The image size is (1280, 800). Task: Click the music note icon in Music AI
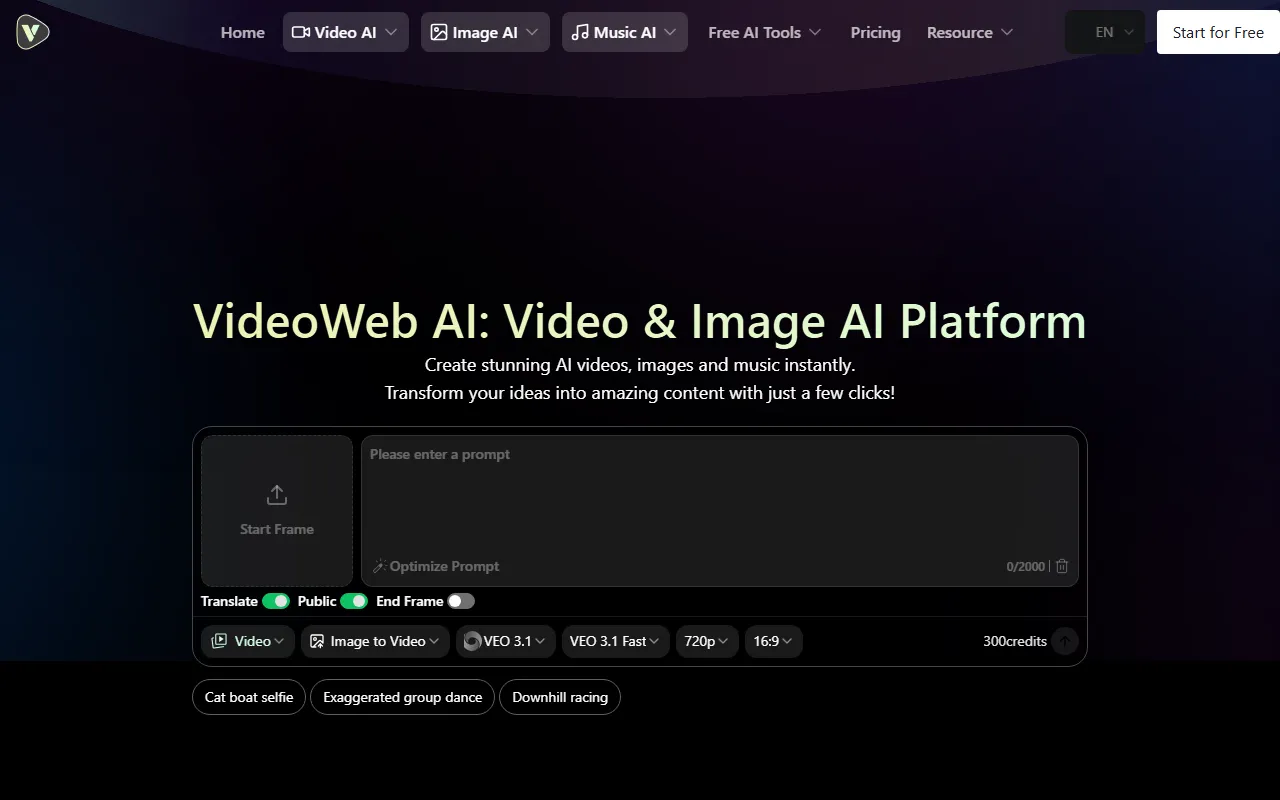[580, 32]
